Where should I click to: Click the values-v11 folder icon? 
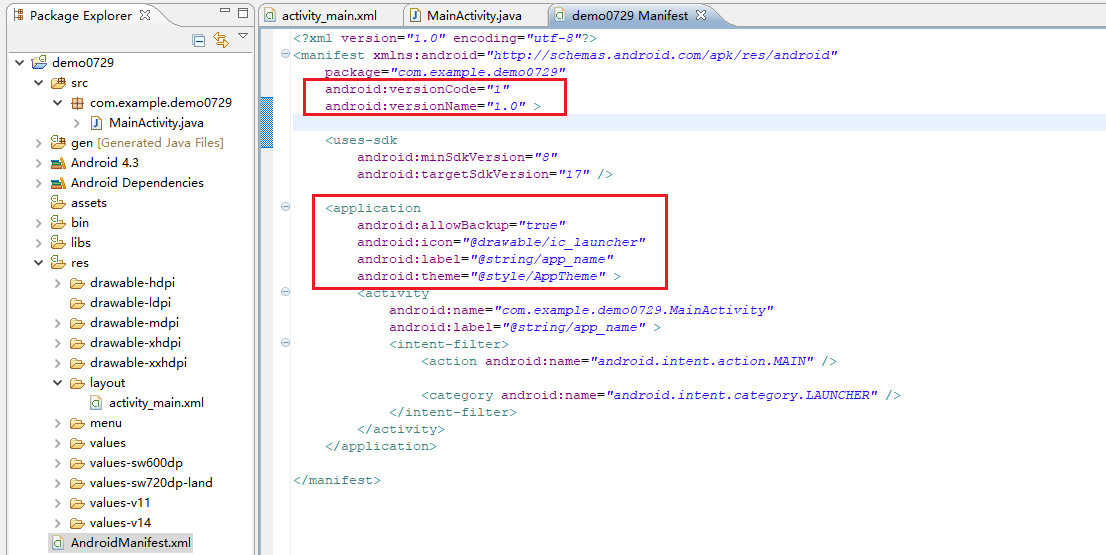point(78,503)
